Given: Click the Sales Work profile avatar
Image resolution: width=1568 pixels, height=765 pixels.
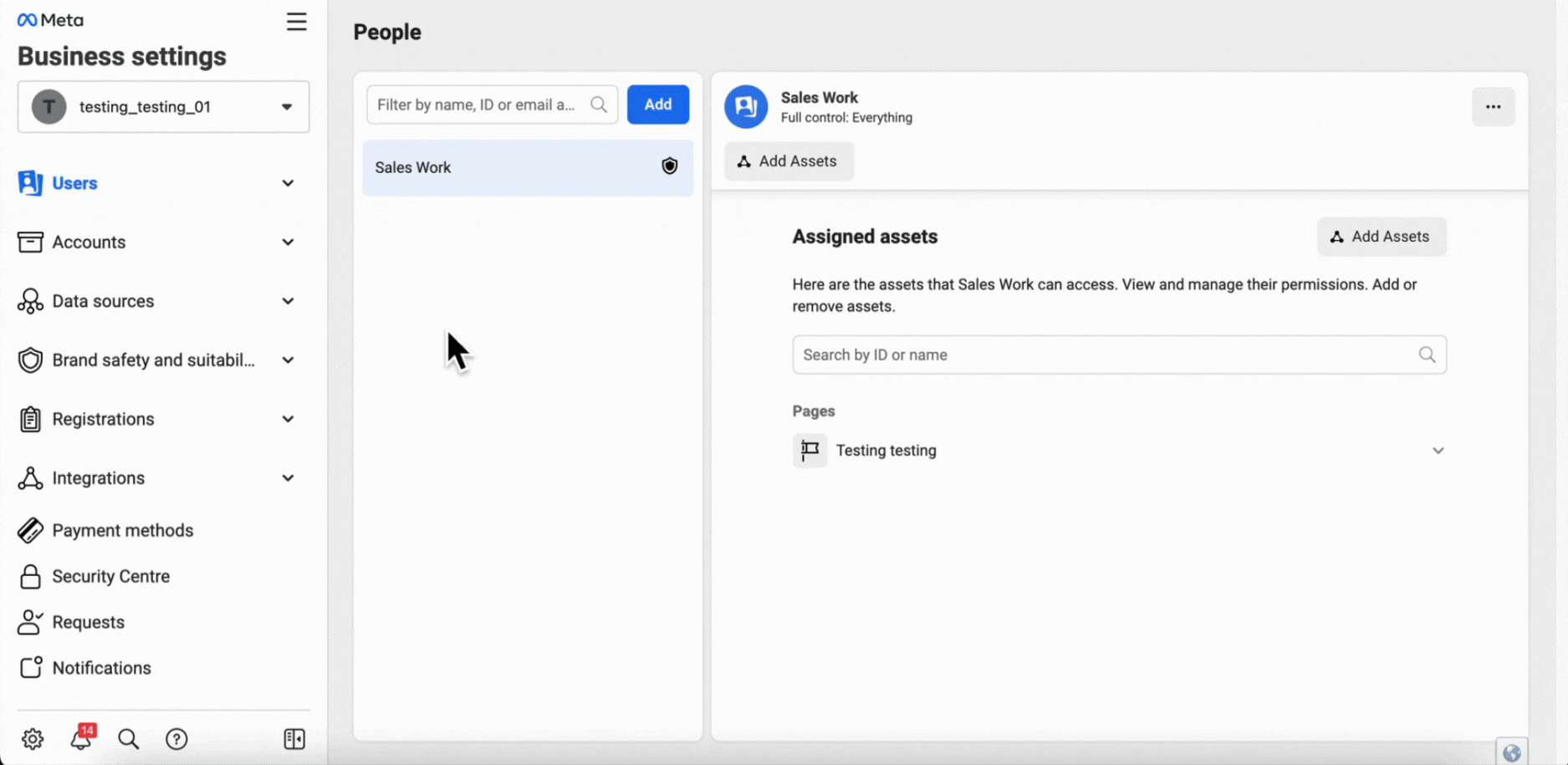Looking at the screenshot, I should pos(746,107).
